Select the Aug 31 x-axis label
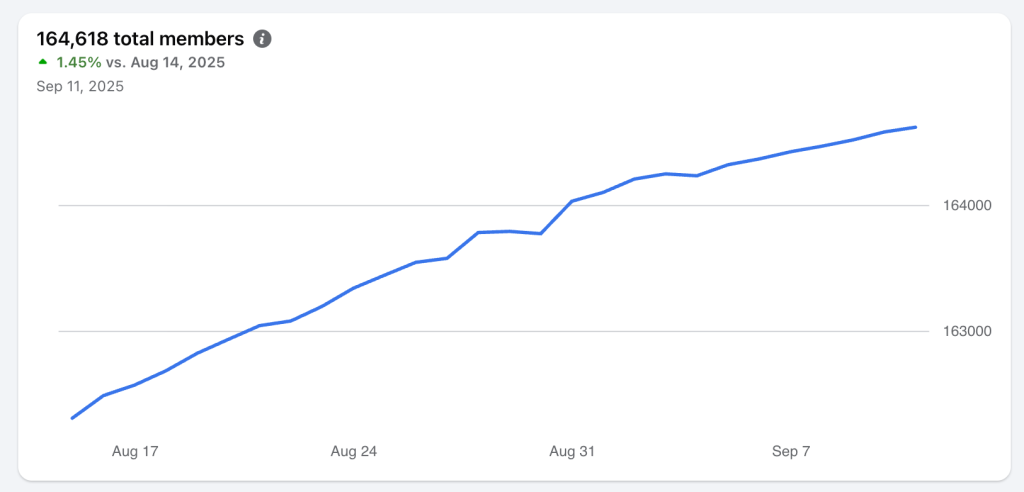The height and width of the screenshot is (492, 1024). 572,452
